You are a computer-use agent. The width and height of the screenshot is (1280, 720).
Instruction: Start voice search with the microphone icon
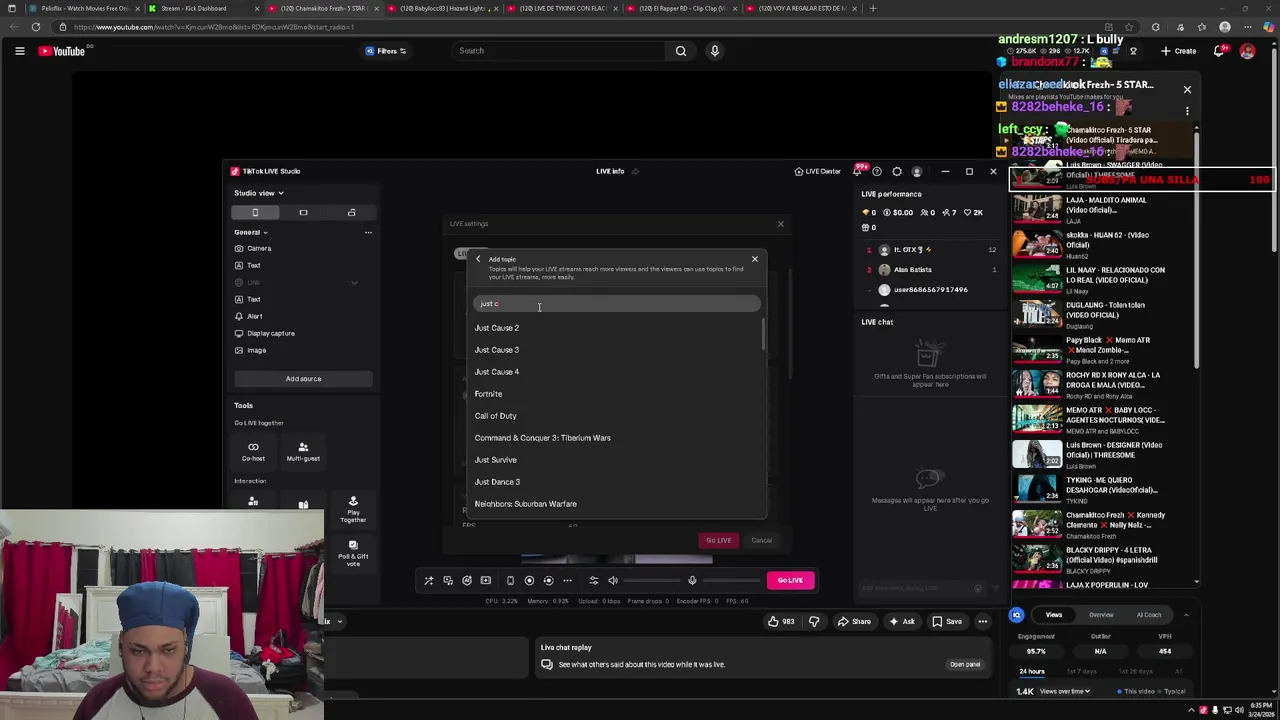click(714, 51)
